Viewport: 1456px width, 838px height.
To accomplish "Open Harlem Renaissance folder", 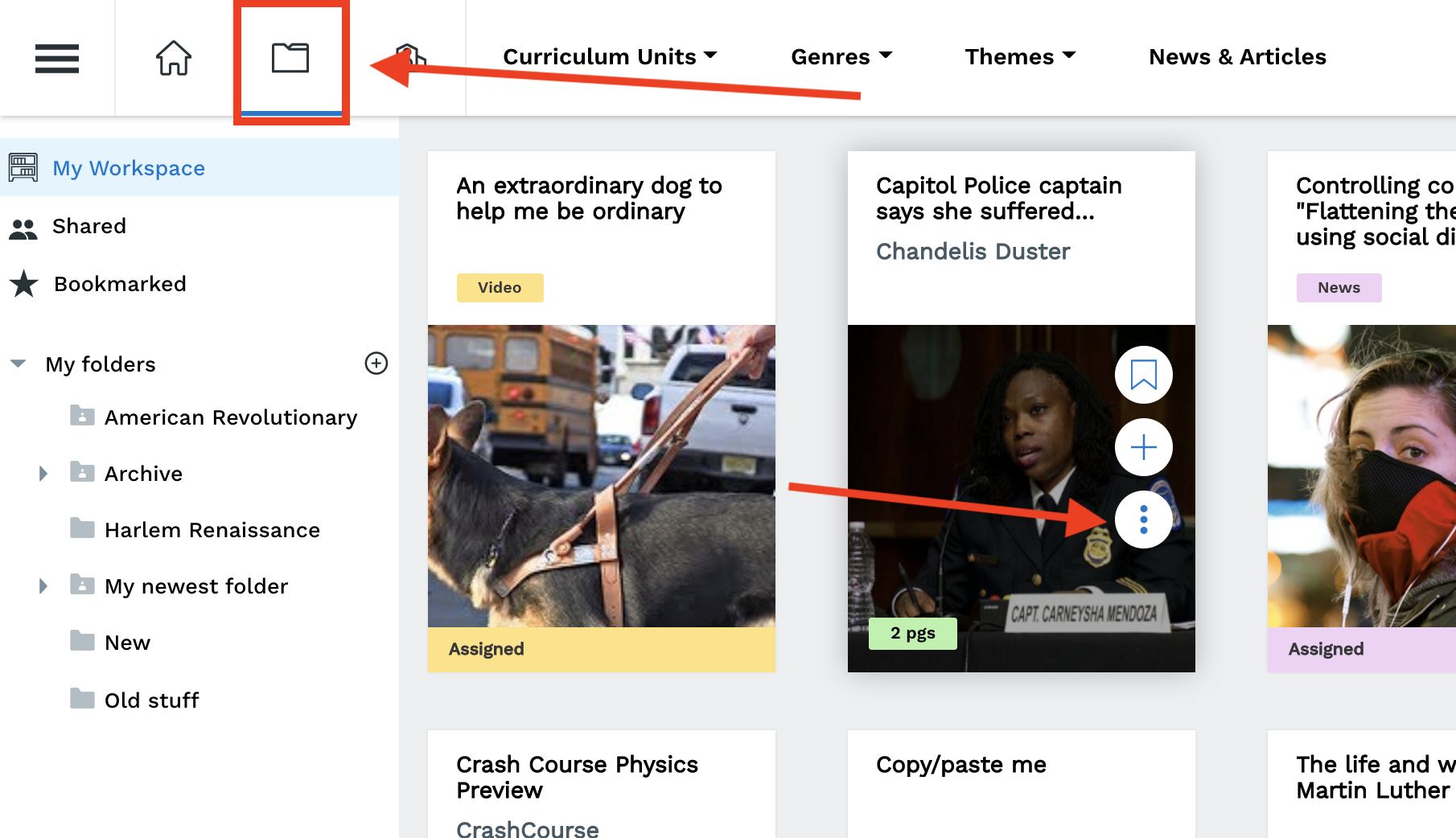I will [212, 530].
